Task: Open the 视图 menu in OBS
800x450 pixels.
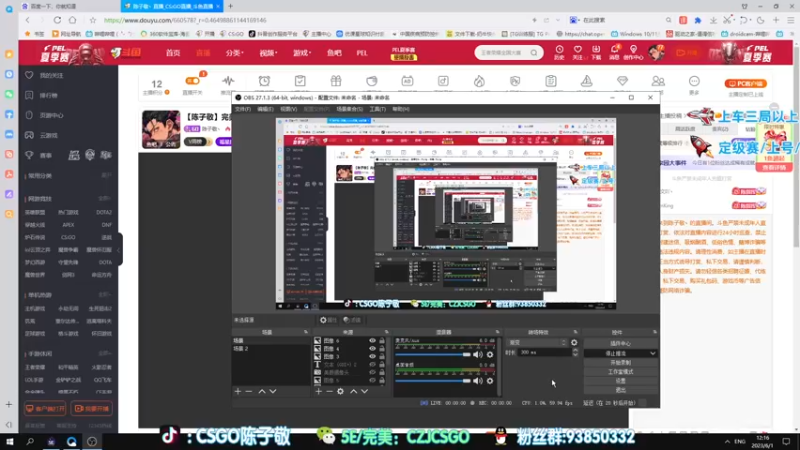Action: pos(288,109)
